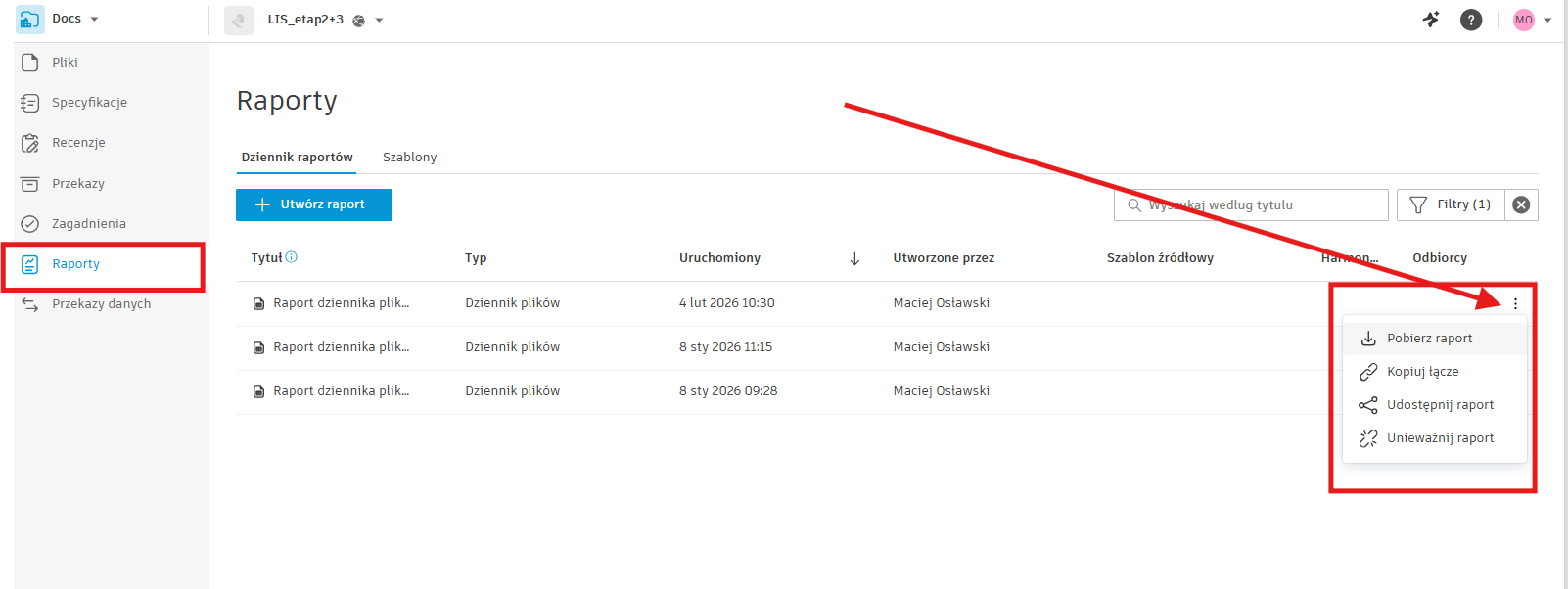
Task: Sort by Uruchomiony using the arrow
Action: (854, 258)
